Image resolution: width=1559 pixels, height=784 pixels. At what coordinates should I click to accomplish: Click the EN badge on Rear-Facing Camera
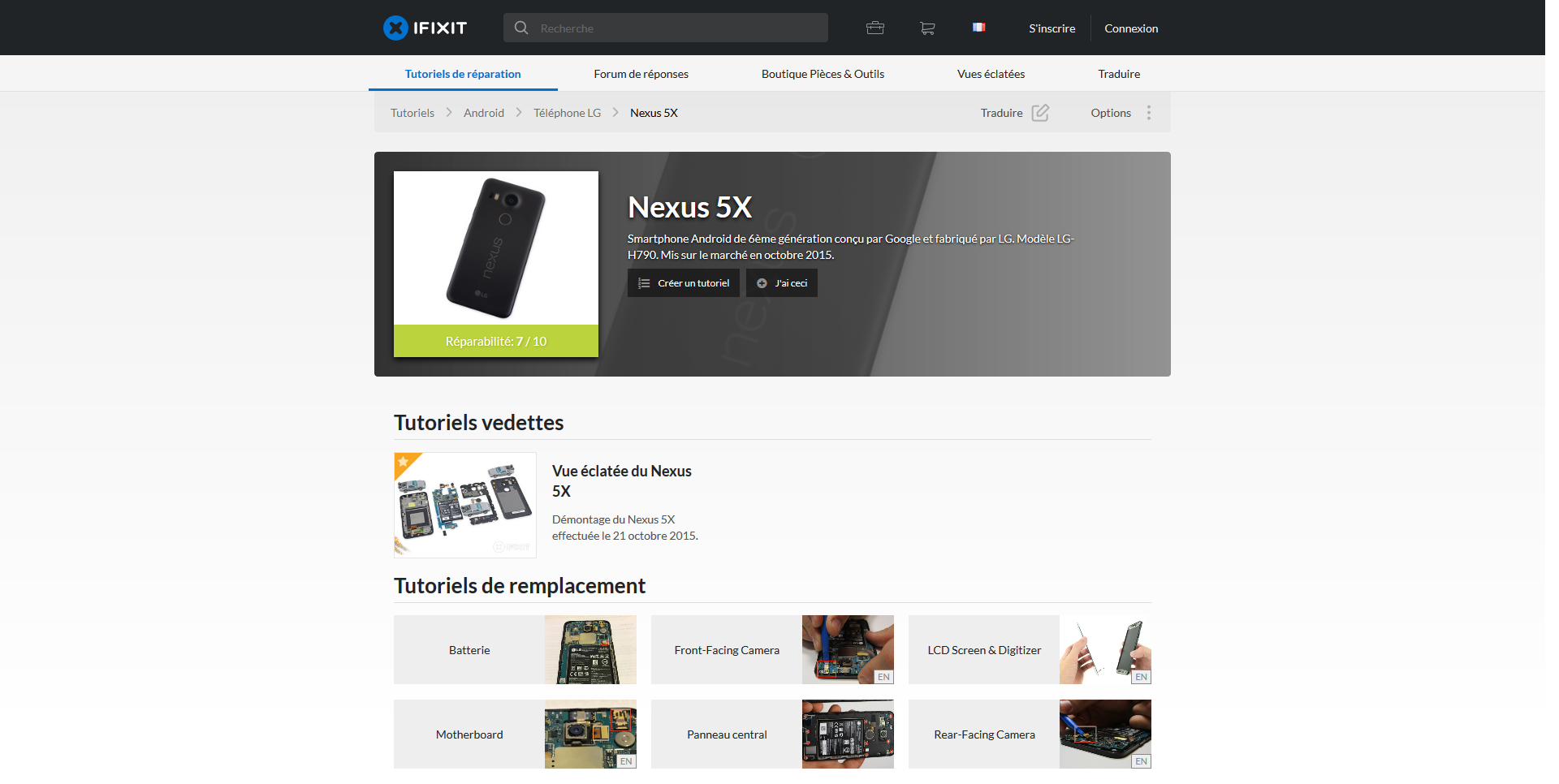1141,761
